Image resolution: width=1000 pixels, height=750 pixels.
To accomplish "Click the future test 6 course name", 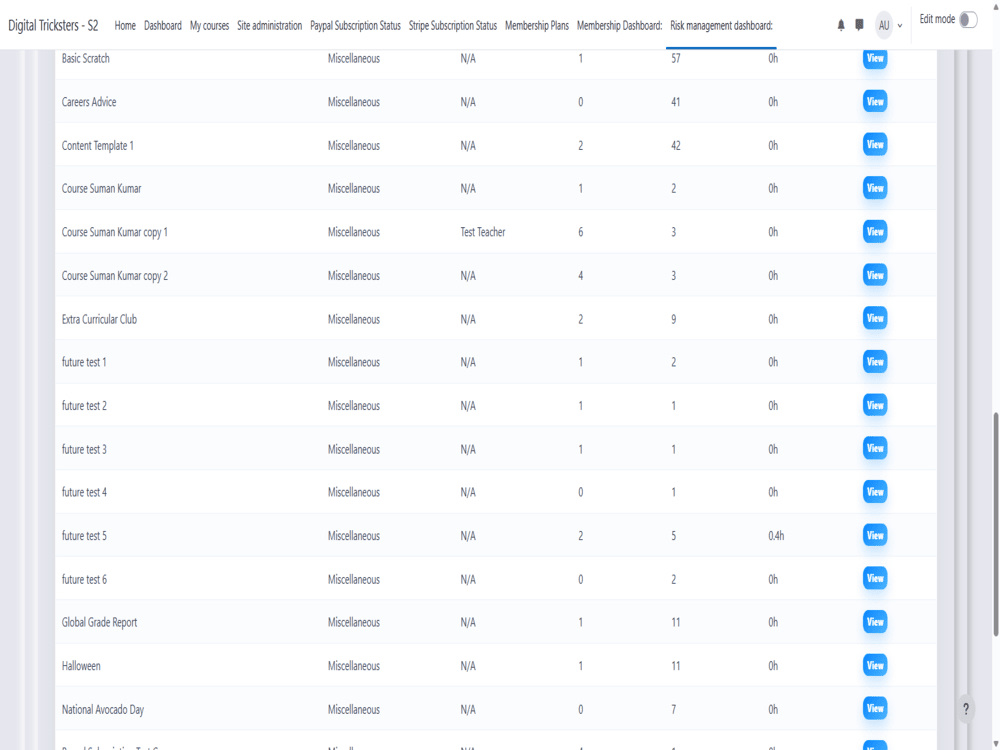I will pos(84,579).
